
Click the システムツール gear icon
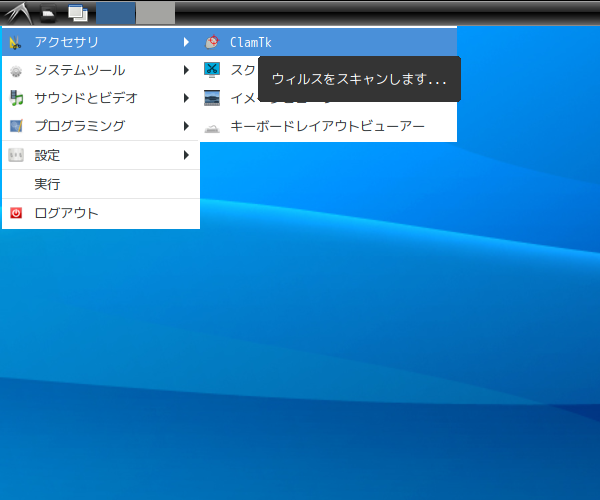[16, 71]
